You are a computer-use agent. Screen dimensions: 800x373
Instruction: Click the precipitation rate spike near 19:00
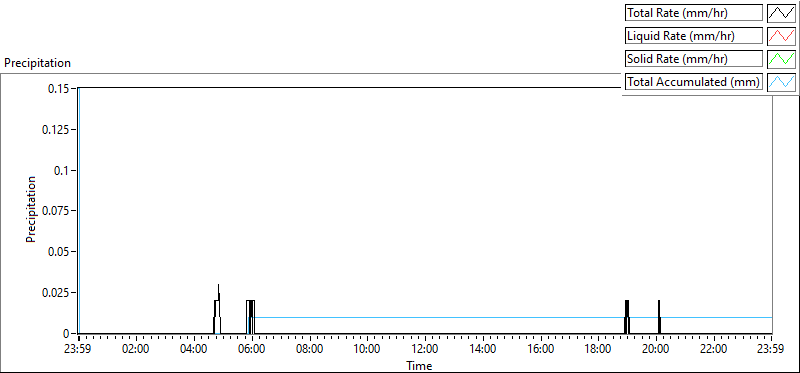click(x=627, y=317)
